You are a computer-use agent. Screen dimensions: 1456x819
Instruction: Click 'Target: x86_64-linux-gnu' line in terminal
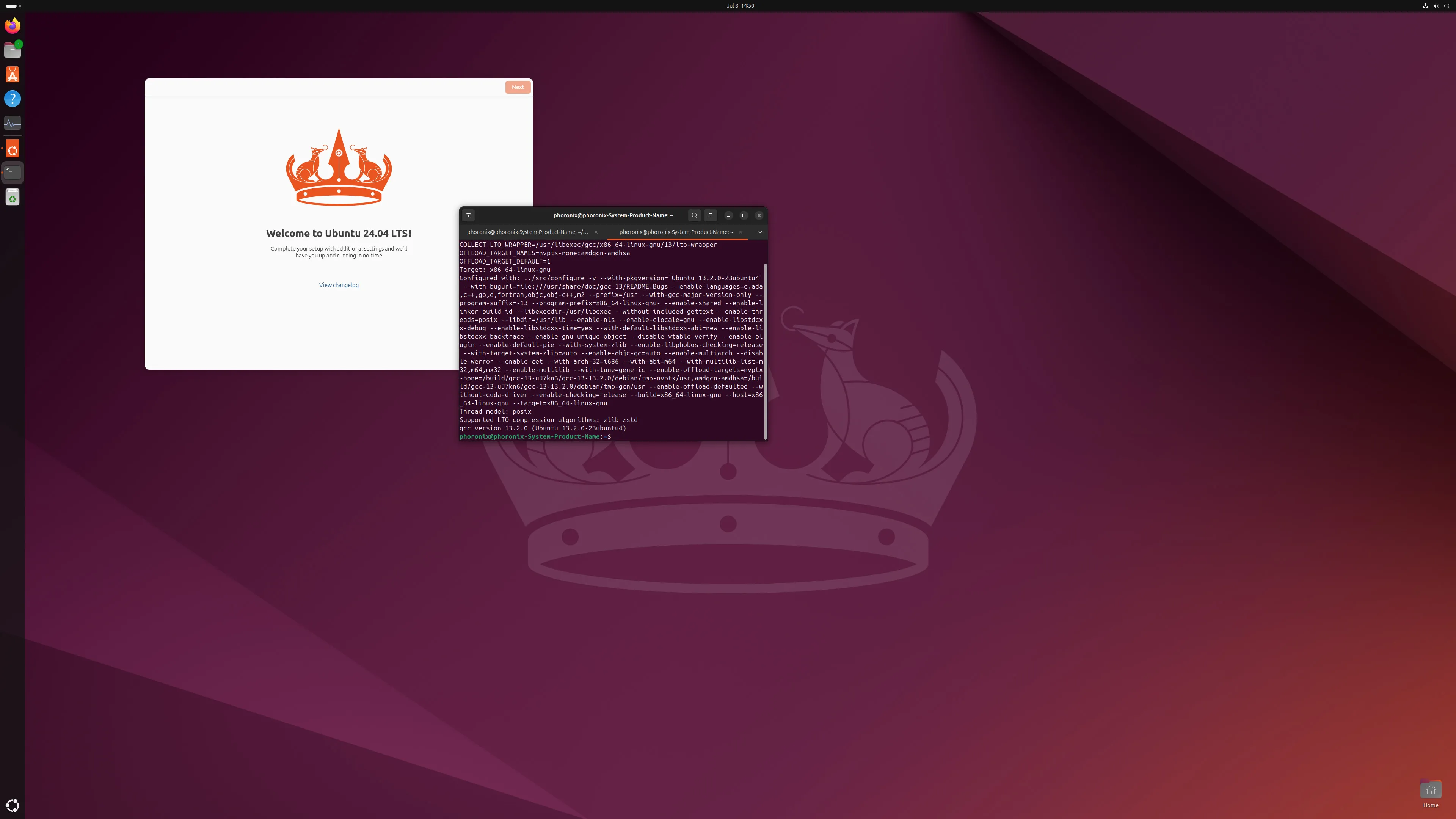point(505,270)
